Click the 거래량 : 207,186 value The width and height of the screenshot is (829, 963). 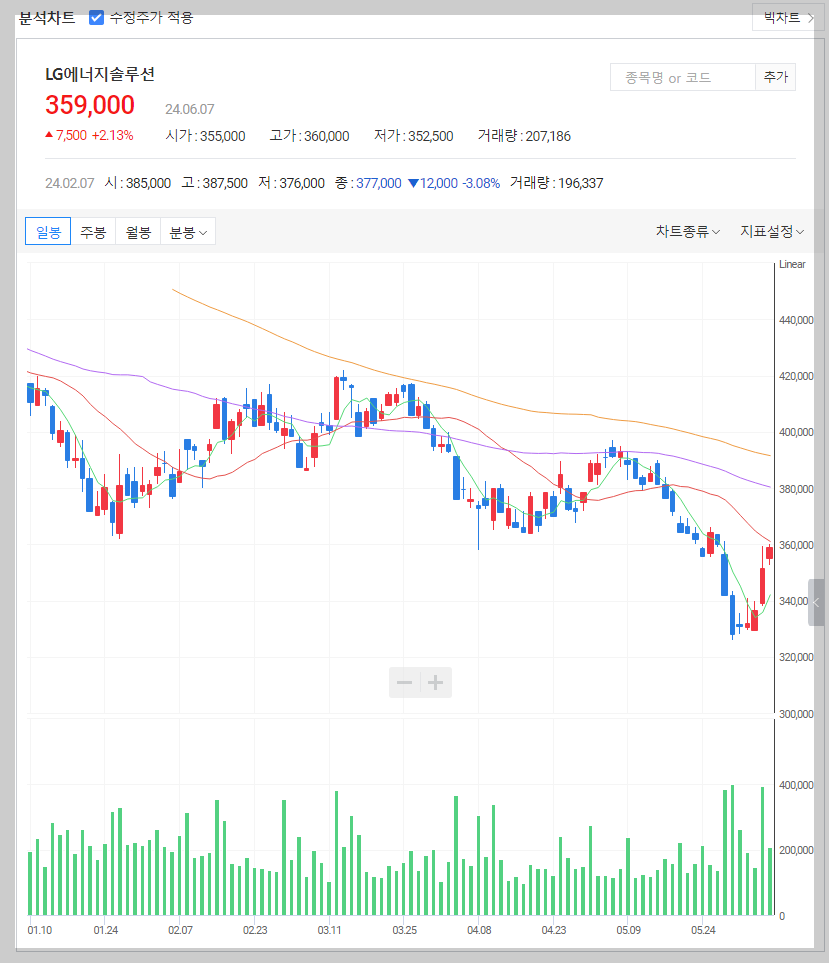click(x=524, y=136)
